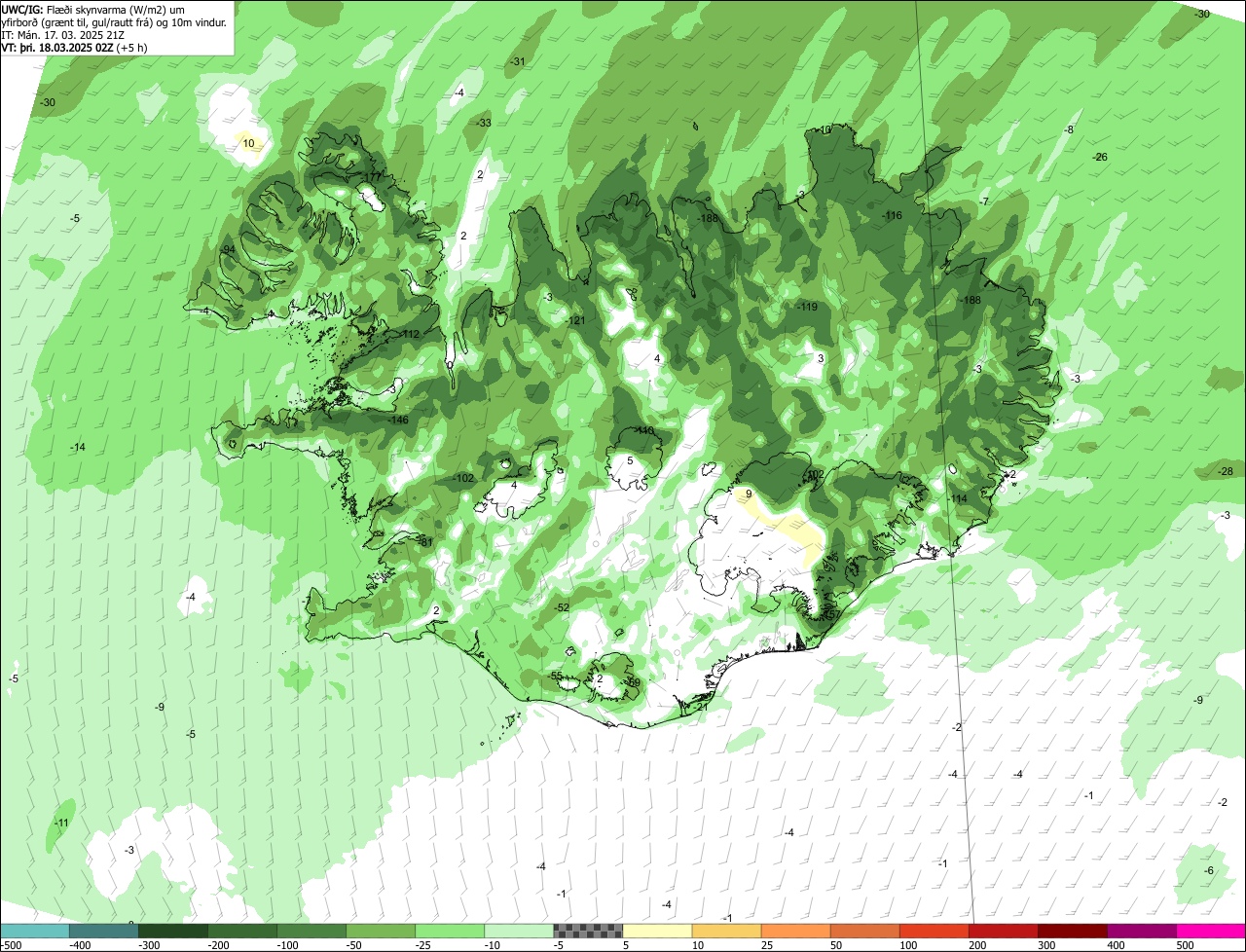Click the '-119' value on the map

[807, 307]
